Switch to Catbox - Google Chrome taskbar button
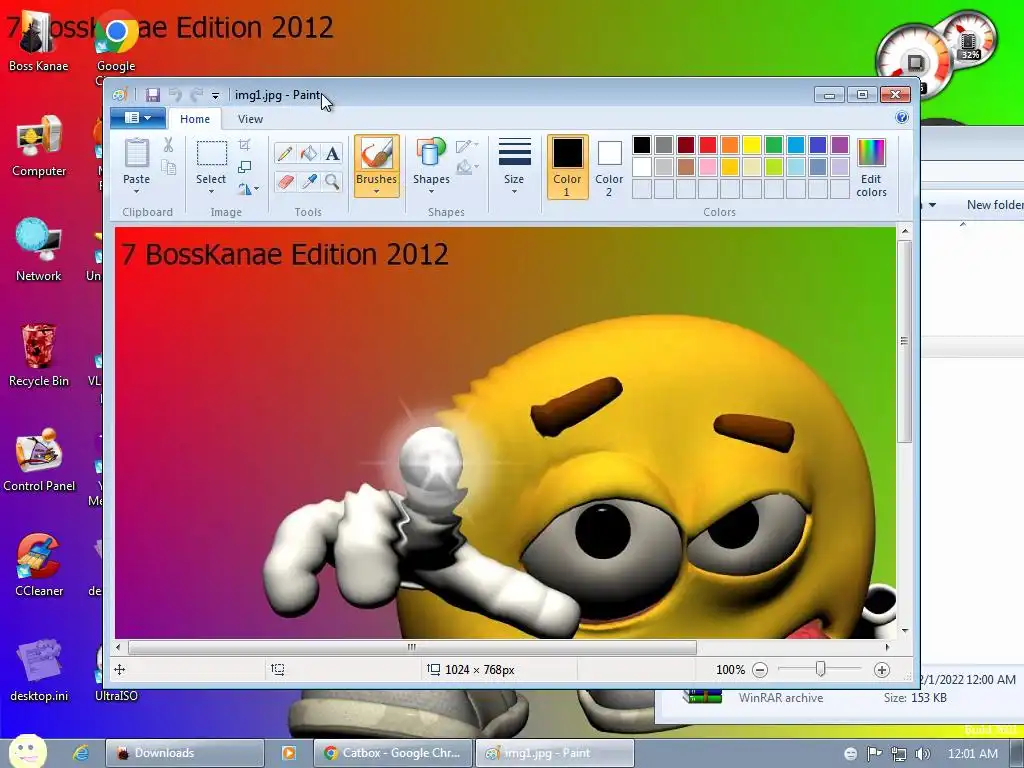 (x=392, y=753)
